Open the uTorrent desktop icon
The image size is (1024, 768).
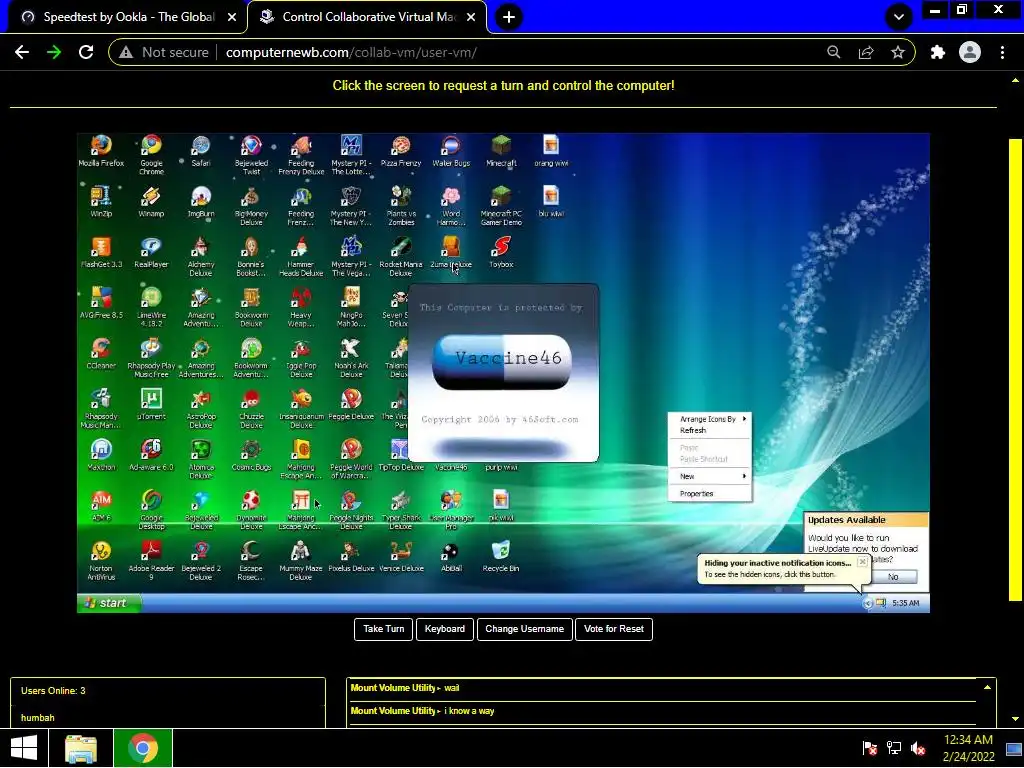tap(151, 404)
